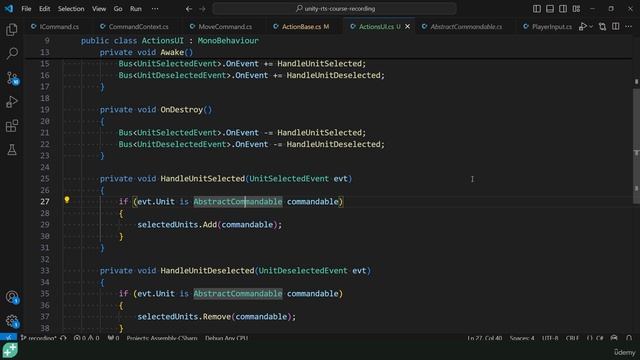Viewport: 640px width, 360px height.
Task: Click the unity-rts-course-recording search box
Action: [334, 9]
